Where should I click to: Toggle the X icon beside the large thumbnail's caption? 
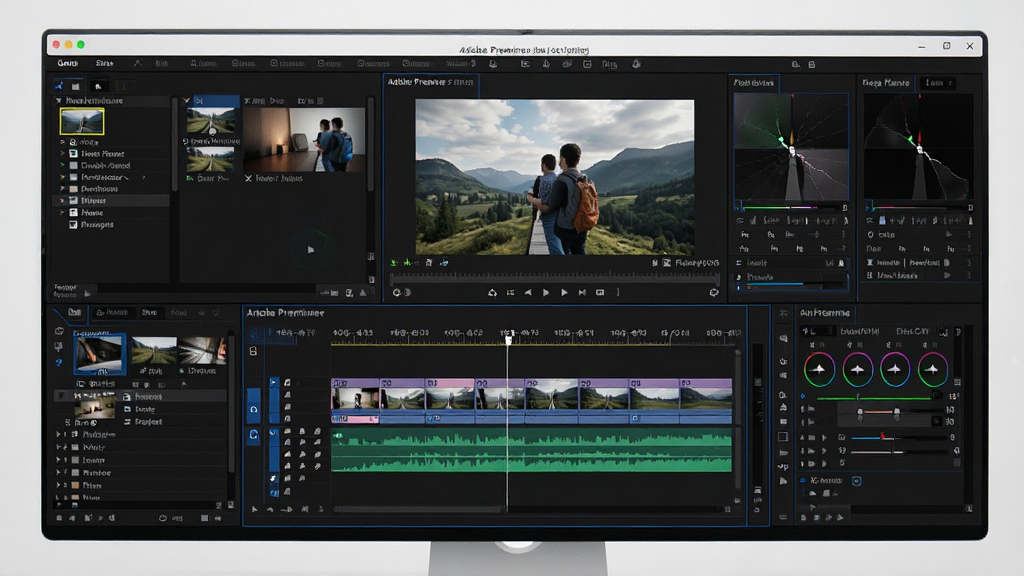click(x=248, y=178)
